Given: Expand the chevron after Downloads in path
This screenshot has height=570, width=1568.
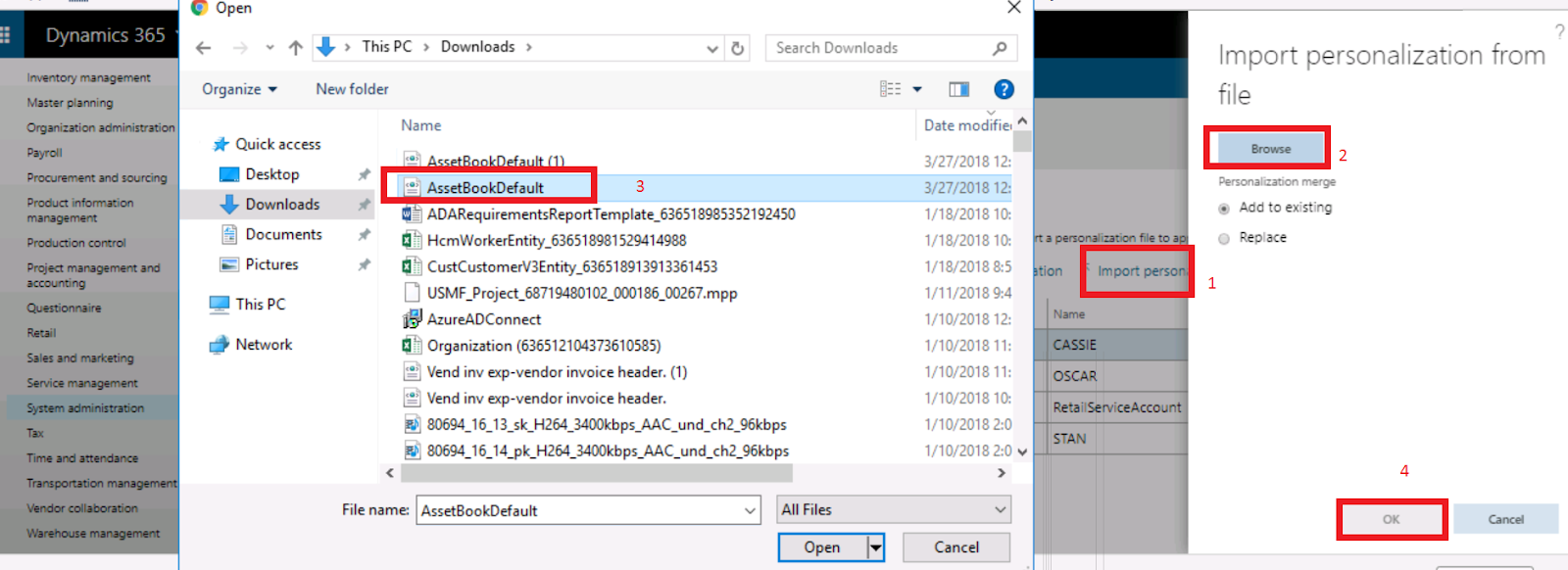Looking at the screenshot, I should (529, 47).
